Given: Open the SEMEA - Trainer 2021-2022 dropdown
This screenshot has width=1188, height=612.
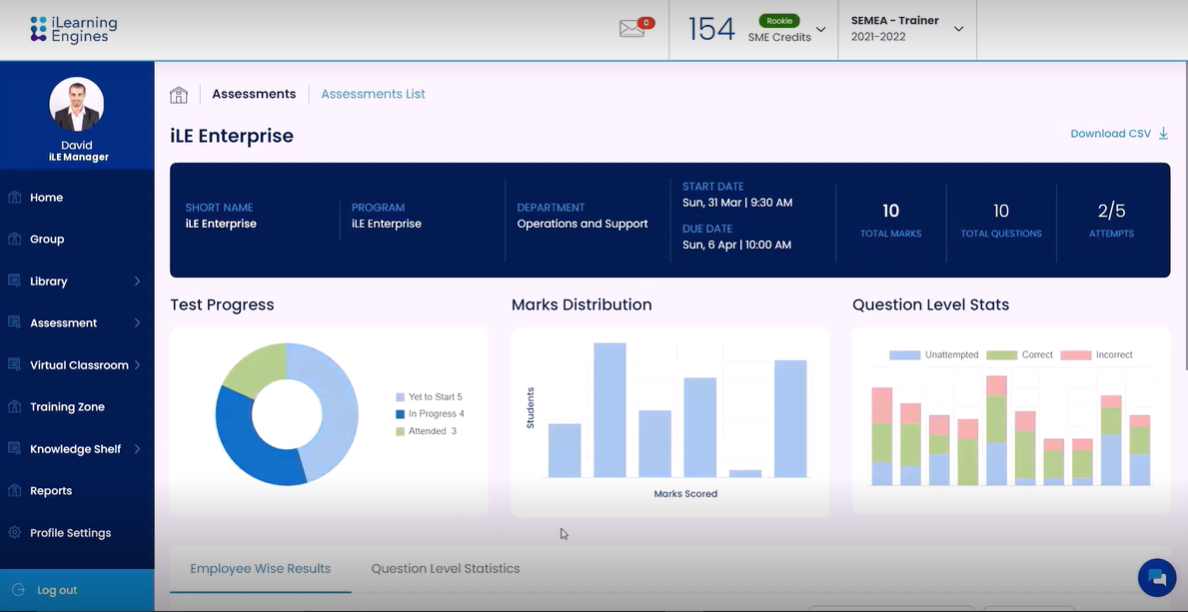Looking at the screenshot, I should click(x=958, y=29).
